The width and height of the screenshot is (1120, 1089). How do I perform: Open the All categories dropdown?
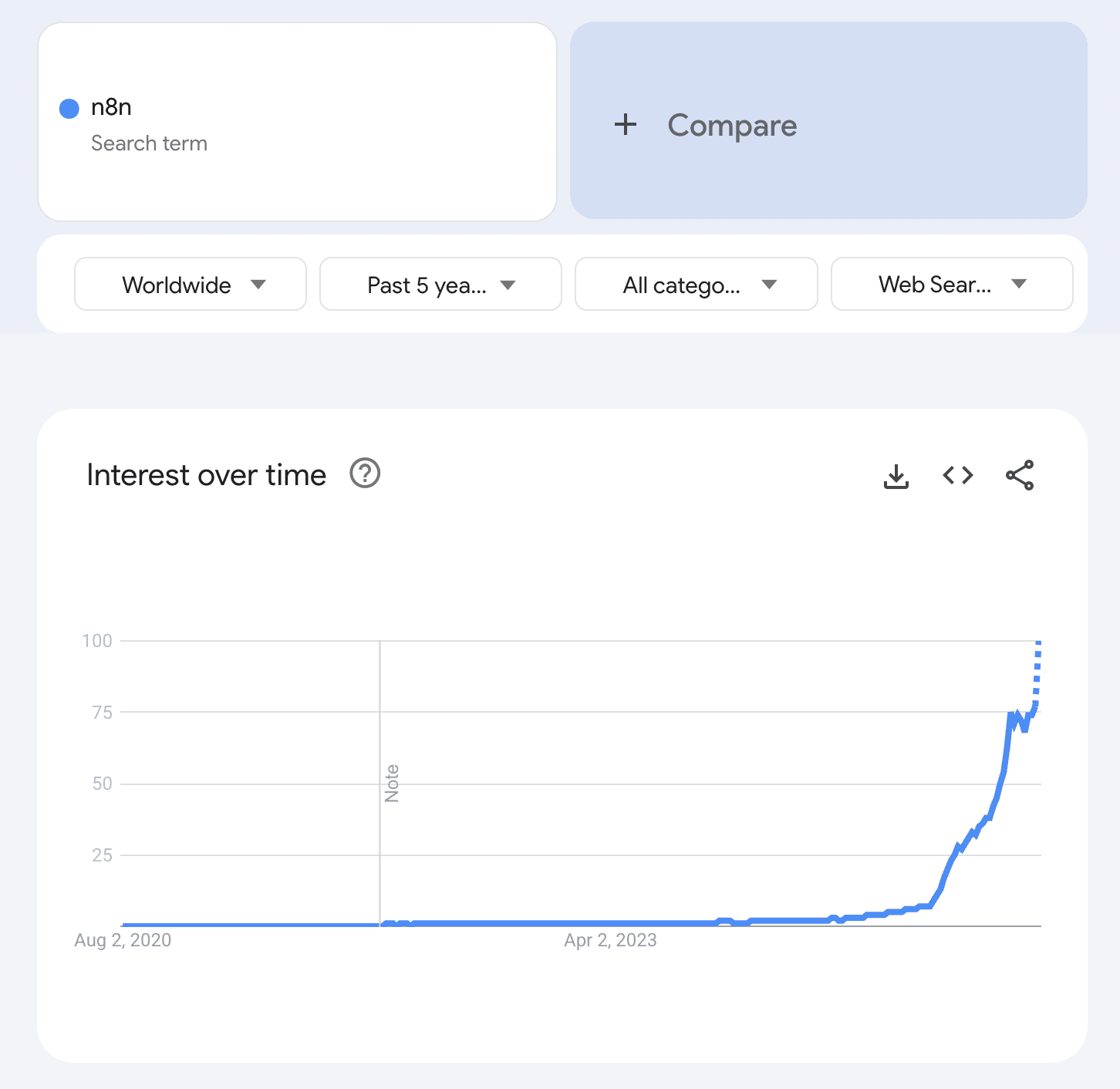click(697, 285)
